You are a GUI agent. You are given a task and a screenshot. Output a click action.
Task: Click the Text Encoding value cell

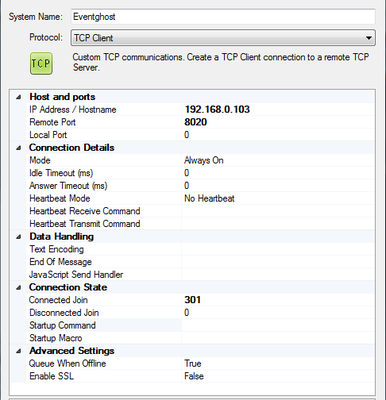pos(278,249)
